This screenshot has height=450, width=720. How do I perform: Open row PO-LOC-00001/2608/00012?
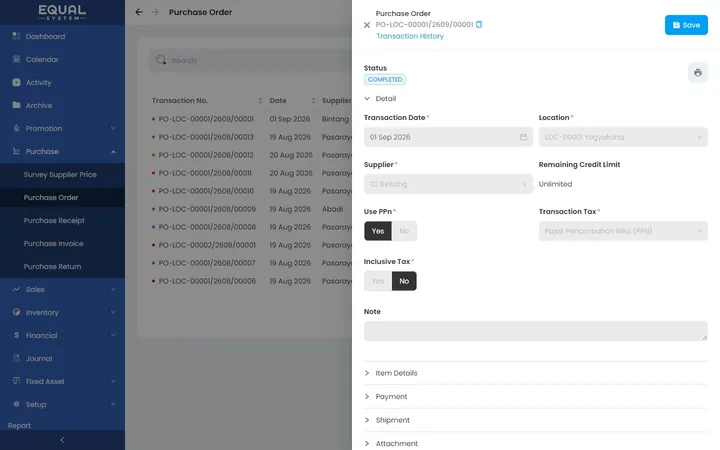coord(251,155)
